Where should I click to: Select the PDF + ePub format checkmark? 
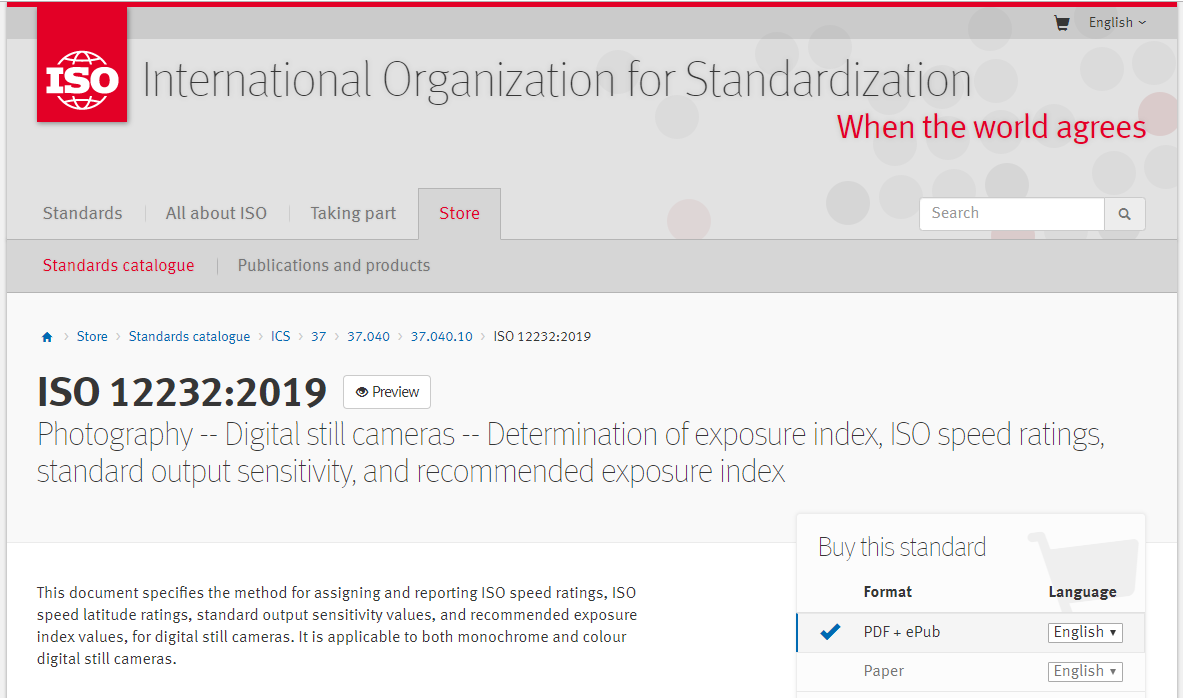(830, 632)
